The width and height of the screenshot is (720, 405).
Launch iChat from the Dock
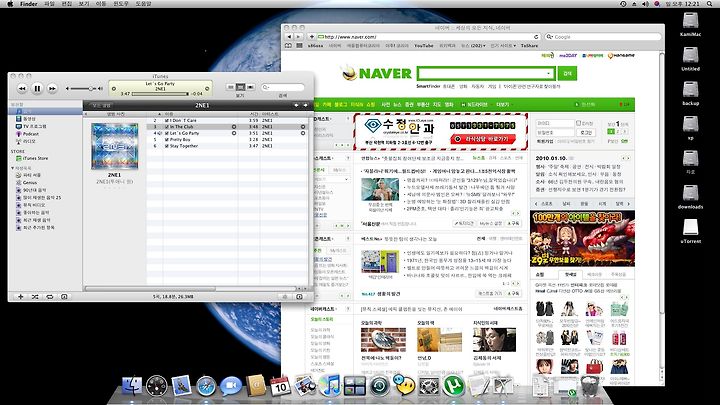click(x=231, y=386)
